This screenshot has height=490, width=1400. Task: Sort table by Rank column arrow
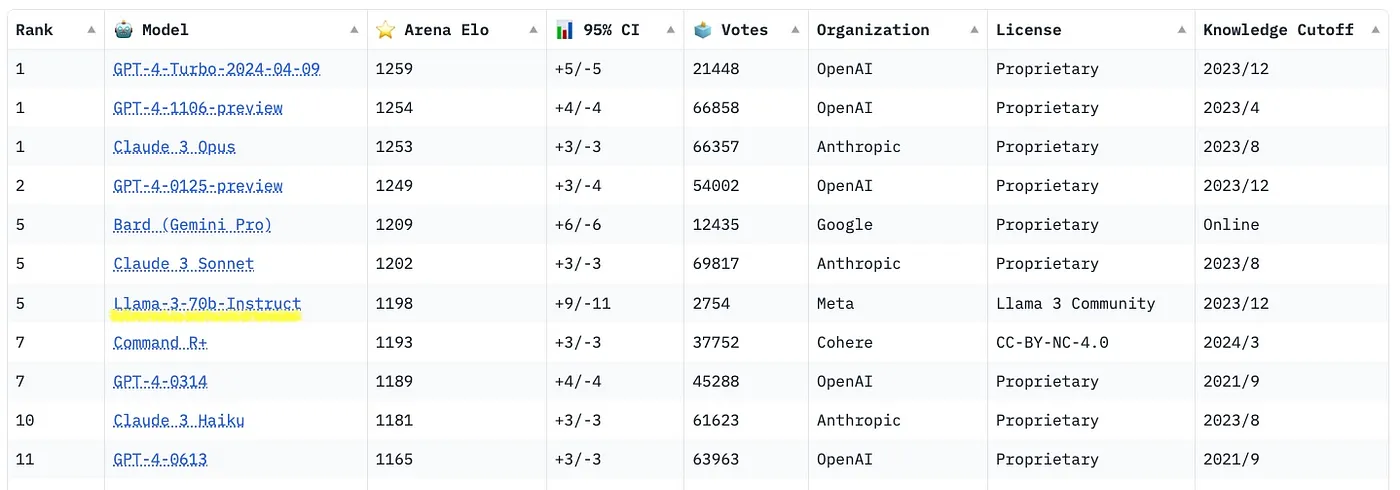[91, 30]
